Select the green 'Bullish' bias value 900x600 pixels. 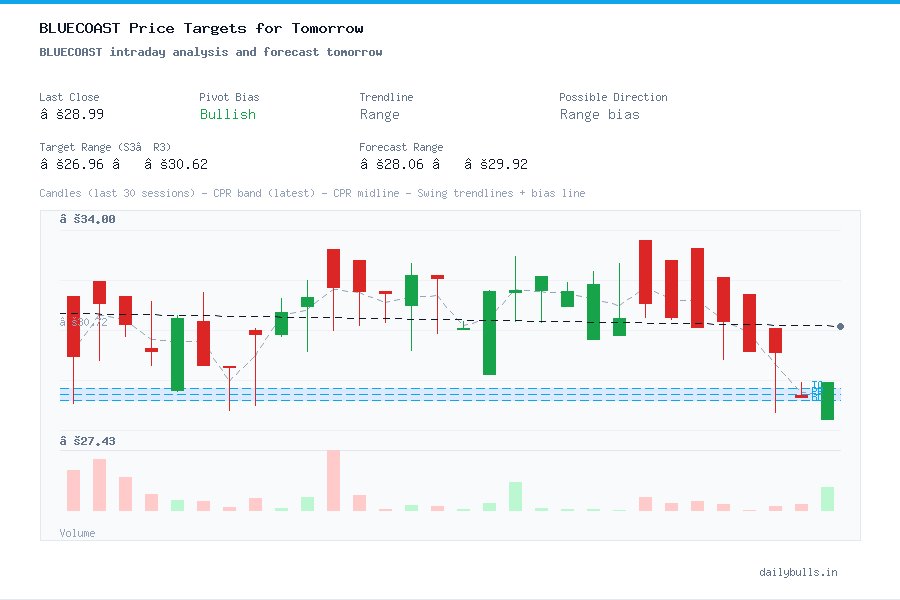coord(227,114)
